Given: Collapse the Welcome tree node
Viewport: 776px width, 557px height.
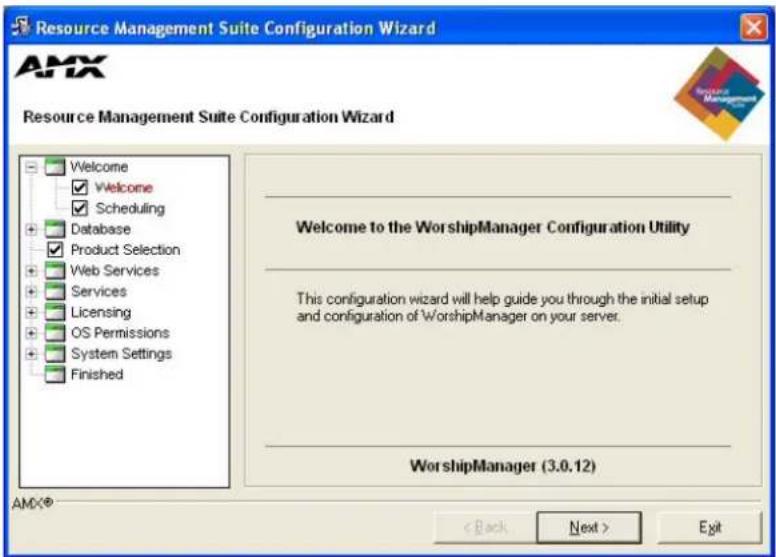Looking at the screenshot, I should (x=31, y=167).
